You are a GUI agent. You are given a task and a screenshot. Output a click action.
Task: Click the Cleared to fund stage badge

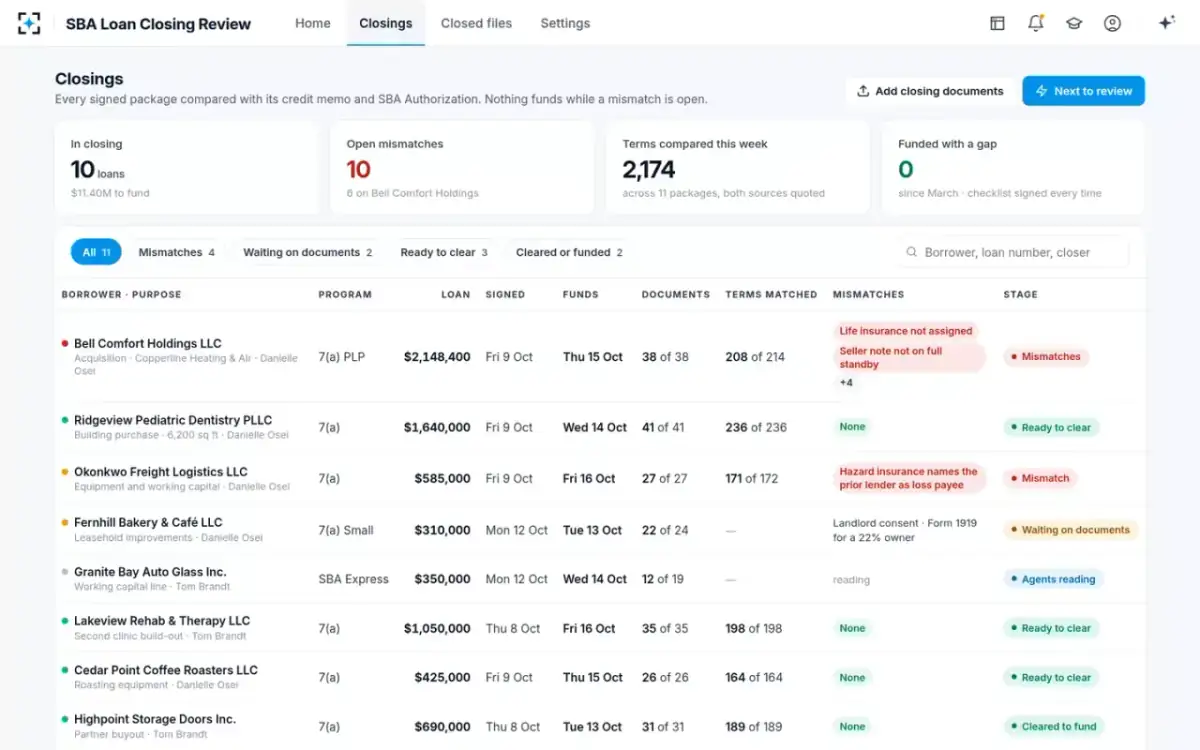(x=1054, y=727)
